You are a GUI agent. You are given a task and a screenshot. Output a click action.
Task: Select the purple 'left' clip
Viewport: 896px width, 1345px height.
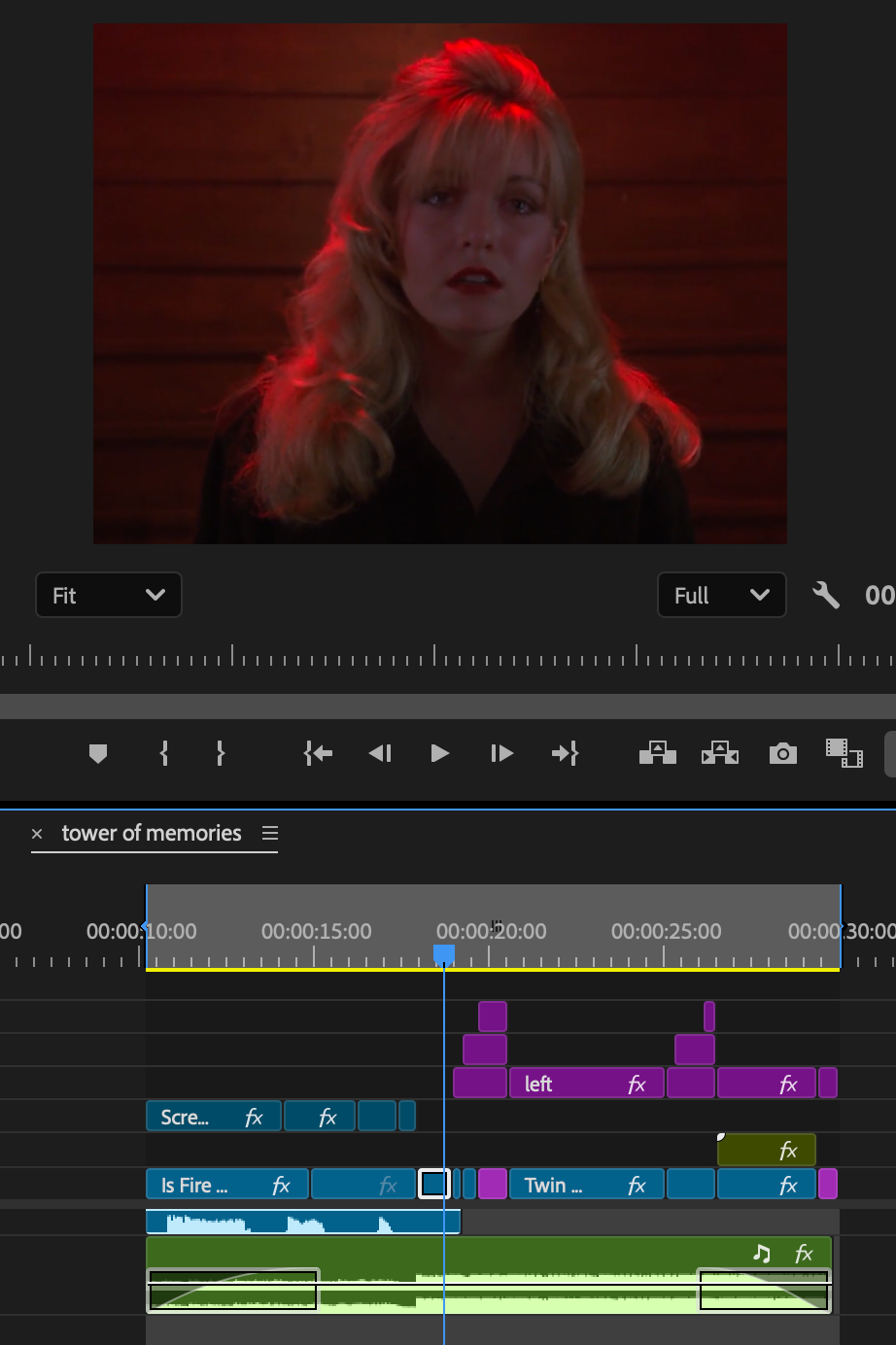[587, 1083]
